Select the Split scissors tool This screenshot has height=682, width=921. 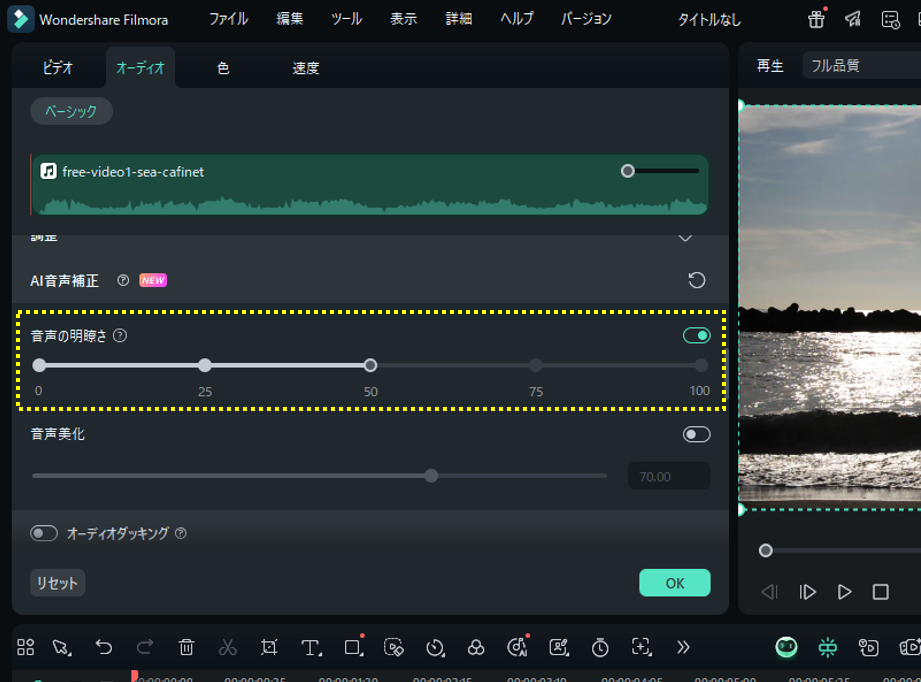(x=227, y=647)
